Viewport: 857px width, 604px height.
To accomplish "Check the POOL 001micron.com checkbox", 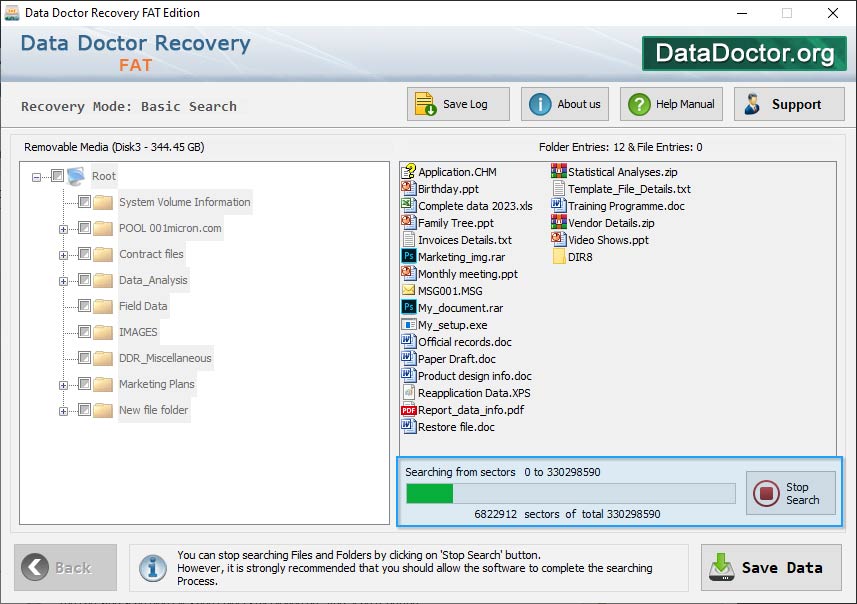I will (84, 227).
